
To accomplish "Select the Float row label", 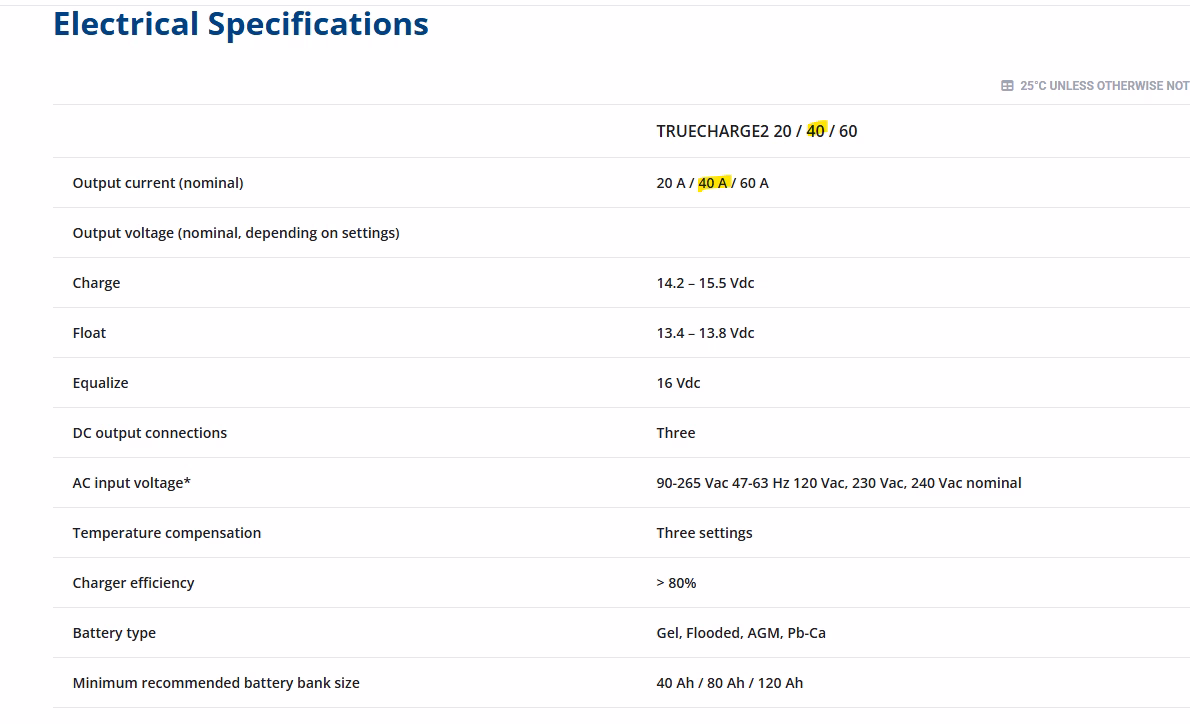I will click(x=90, y=333).
